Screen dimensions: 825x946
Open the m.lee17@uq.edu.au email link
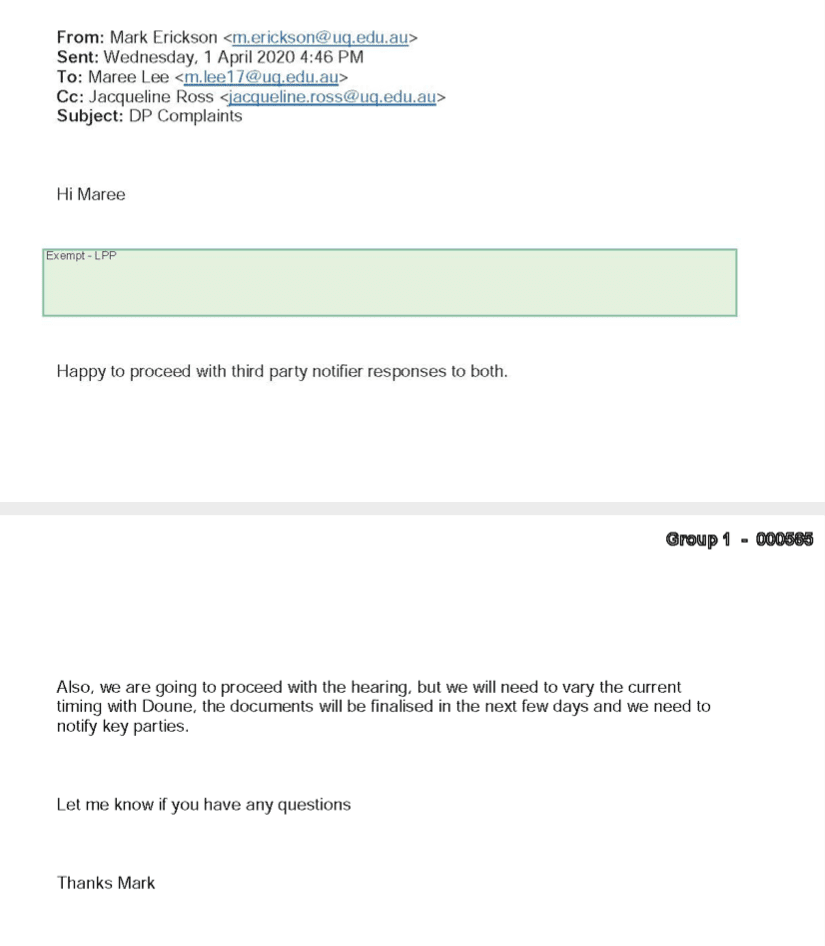pos(261,77)
